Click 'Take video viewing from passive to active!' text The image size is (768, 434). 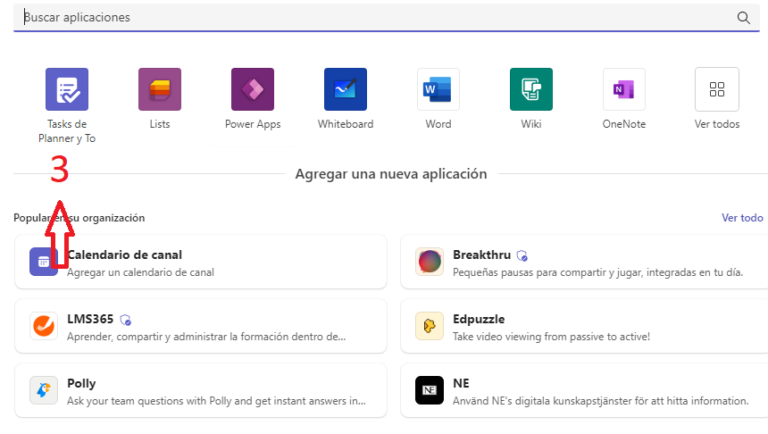551,337
